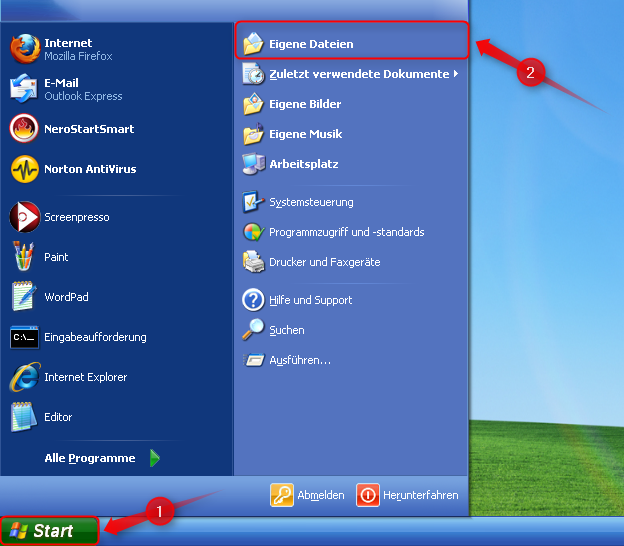Click the Suchen magnifier icon
The width and height of the screenshot is (624, 546).
pyautogui.click(x=253, y=330)
